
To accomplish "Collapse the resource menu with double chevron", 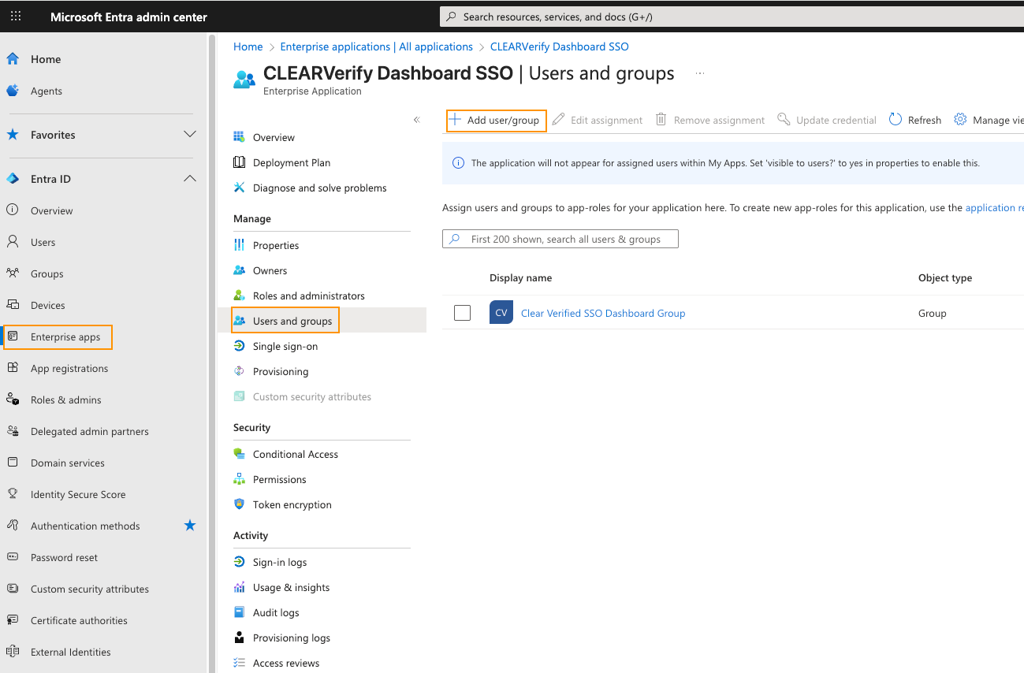I will [417, 119].
